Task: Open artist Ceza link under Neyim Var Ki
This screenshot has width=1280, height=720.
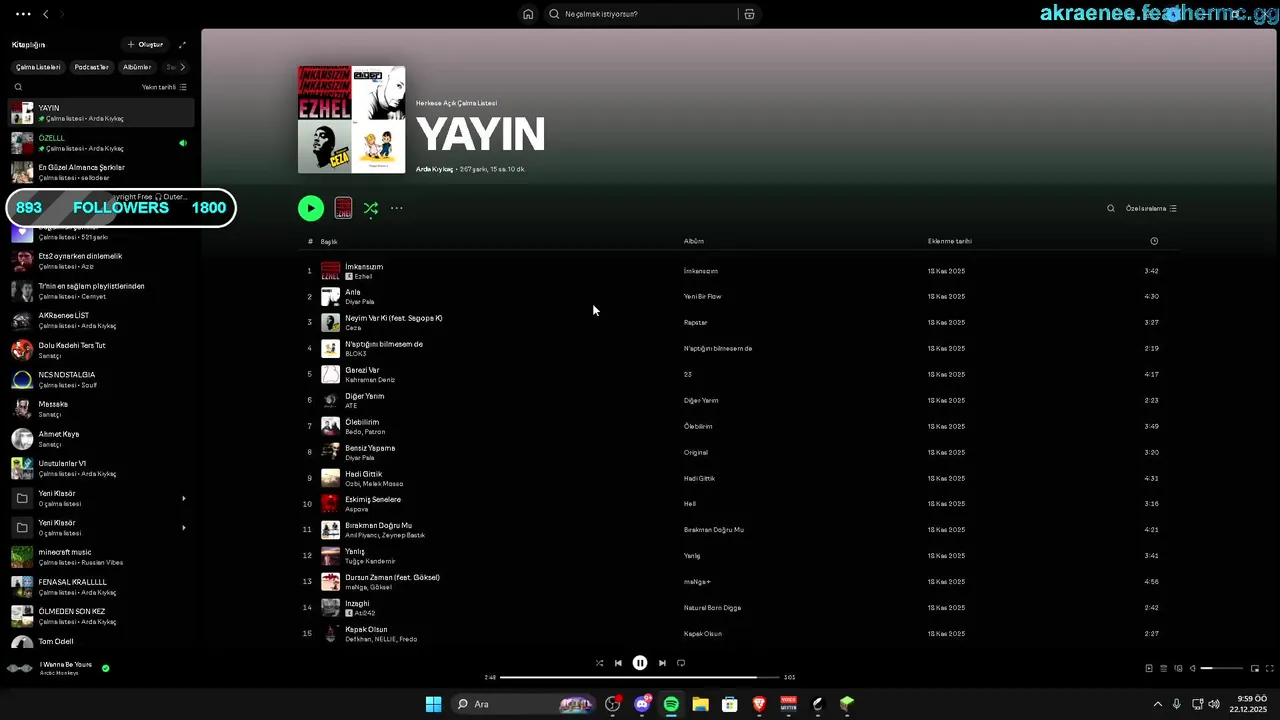Action: point(353,328)
